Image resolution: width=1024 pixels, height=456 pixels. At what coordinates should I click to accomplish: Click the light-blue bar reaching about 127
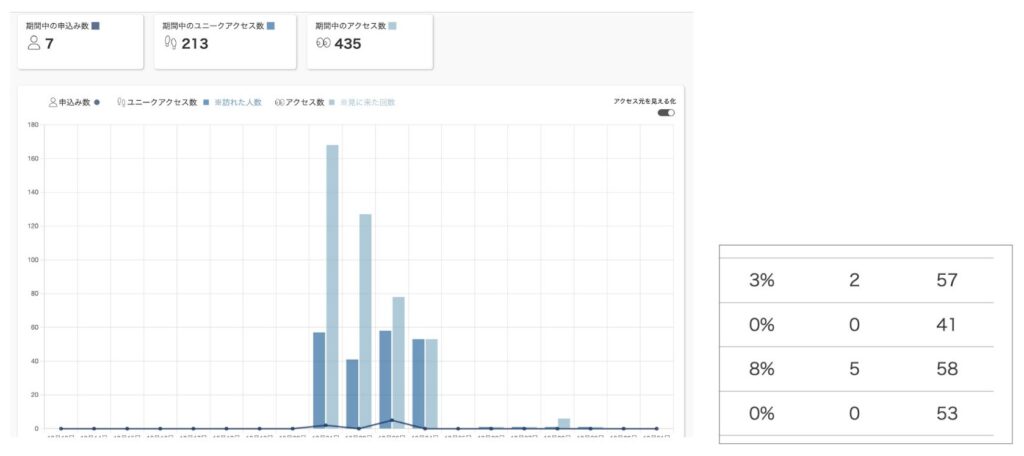pyautogui.click(x=365, y=321)
